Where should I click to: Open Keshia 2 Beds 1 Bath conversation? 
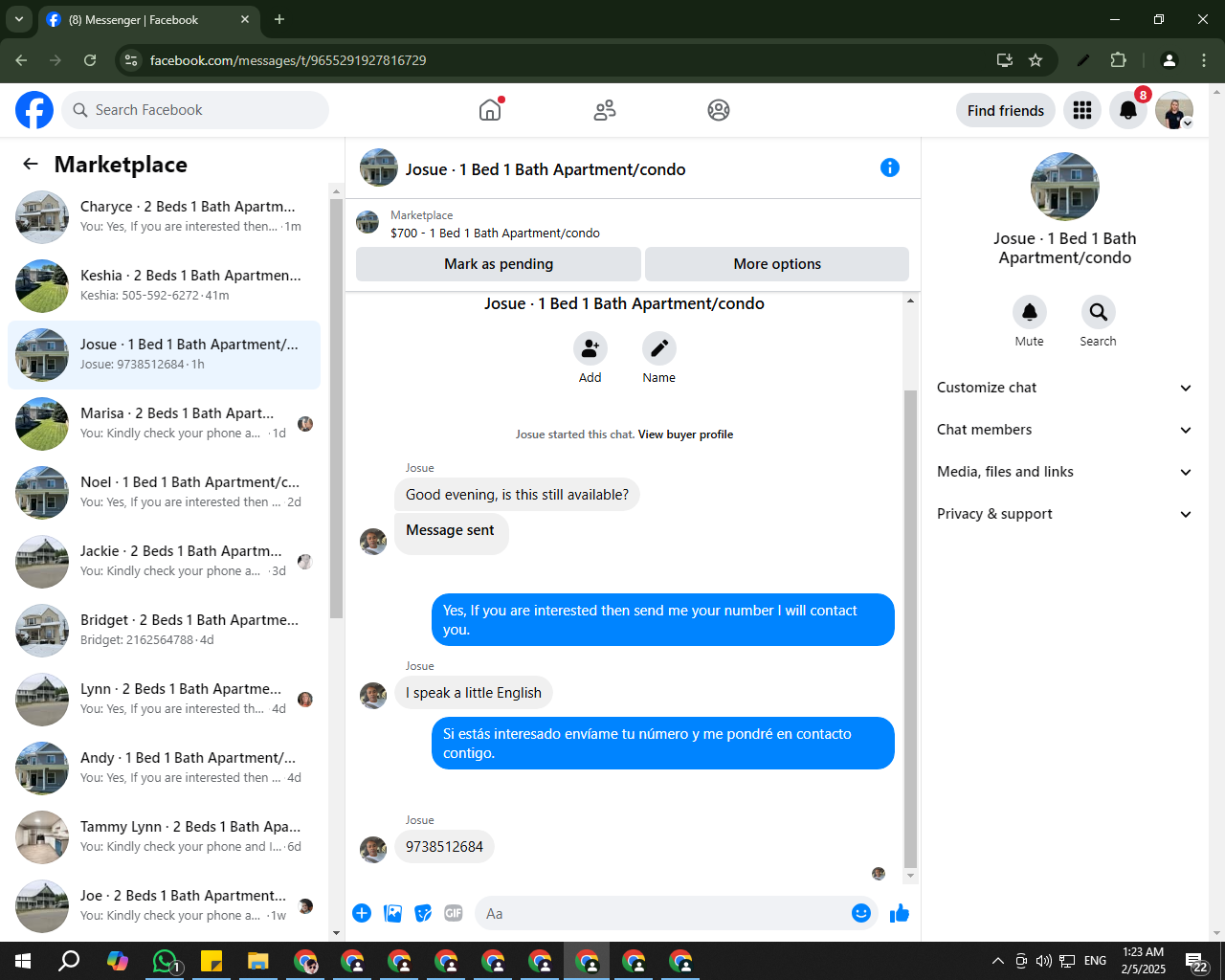tap(165, 285)
